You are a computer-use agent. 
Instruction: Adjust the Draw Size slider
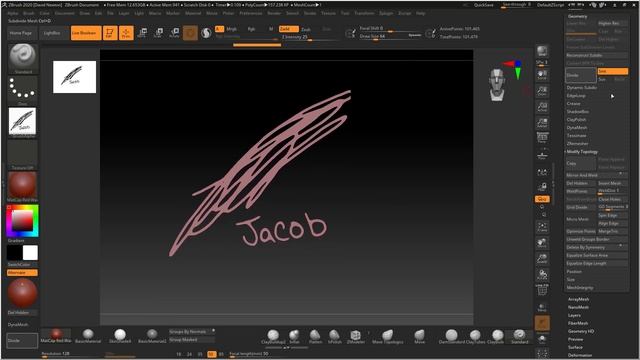pos(390,36)
